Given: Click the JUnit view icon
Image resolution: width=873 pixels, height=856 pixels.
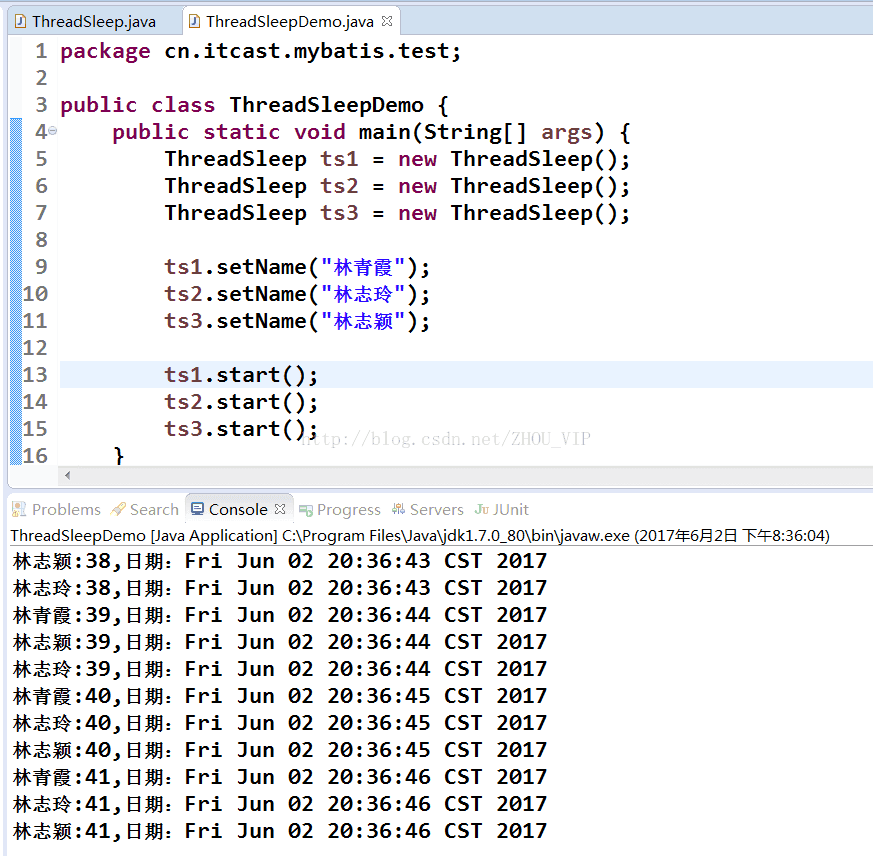Looking at the screenshot, I should pyautogui.click(x=482, y=509).
